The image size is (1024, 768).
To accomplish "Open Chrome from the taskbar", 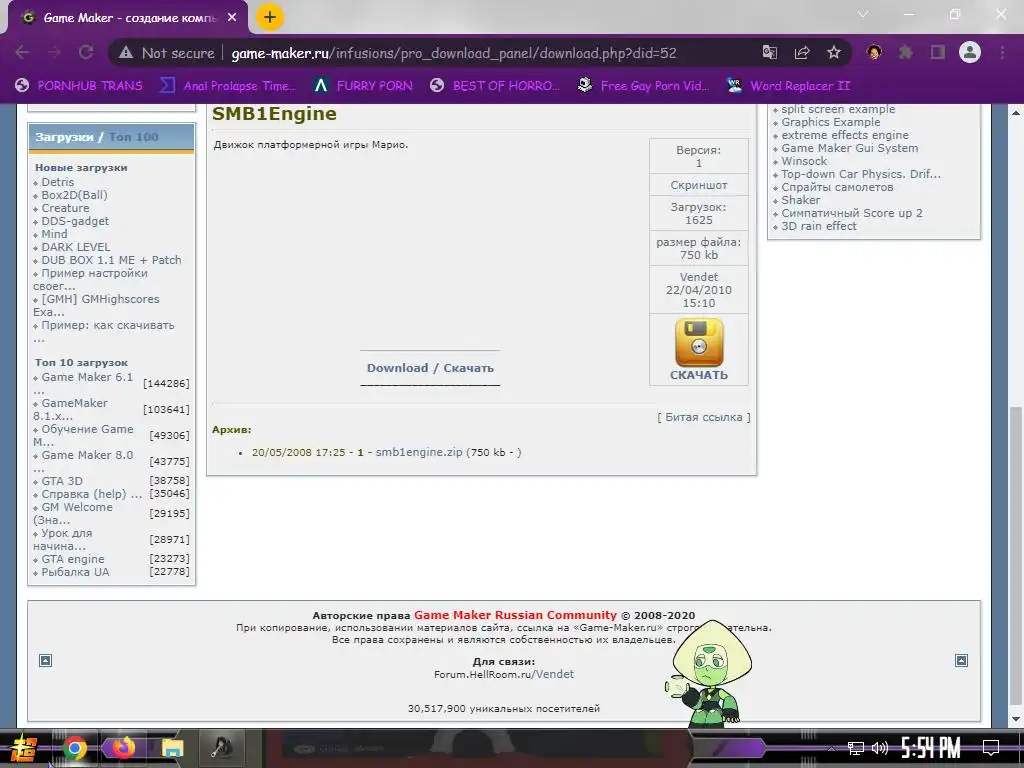I will click(x=74, y=748).
